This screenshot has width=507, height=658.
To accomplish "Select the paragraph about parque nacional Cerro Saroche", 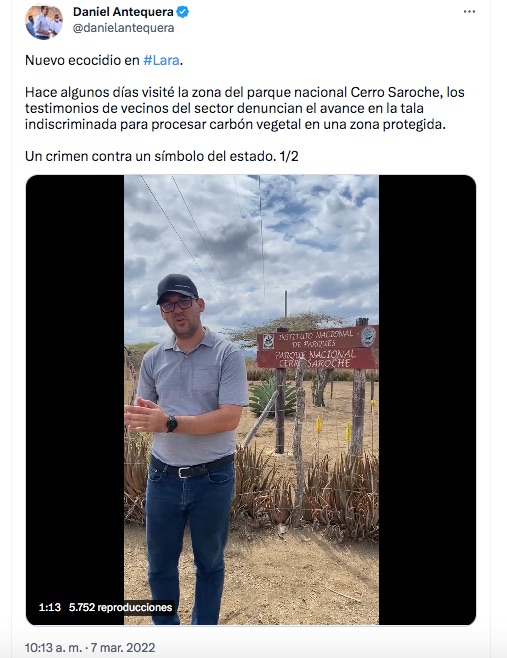I will (245, 108).
